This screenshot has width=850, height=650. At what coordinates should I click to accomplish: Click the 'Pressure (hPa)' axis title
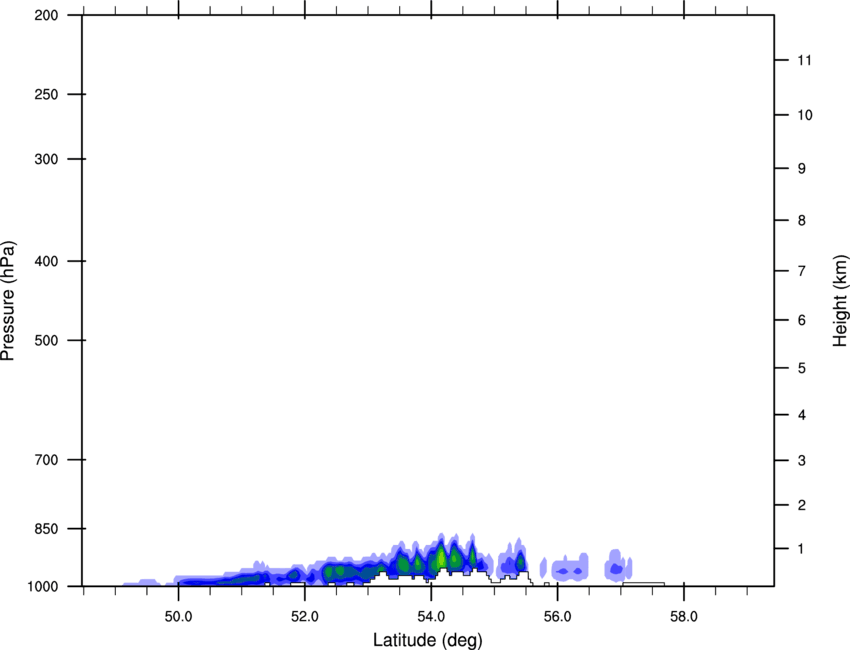[x=8, y=301]
